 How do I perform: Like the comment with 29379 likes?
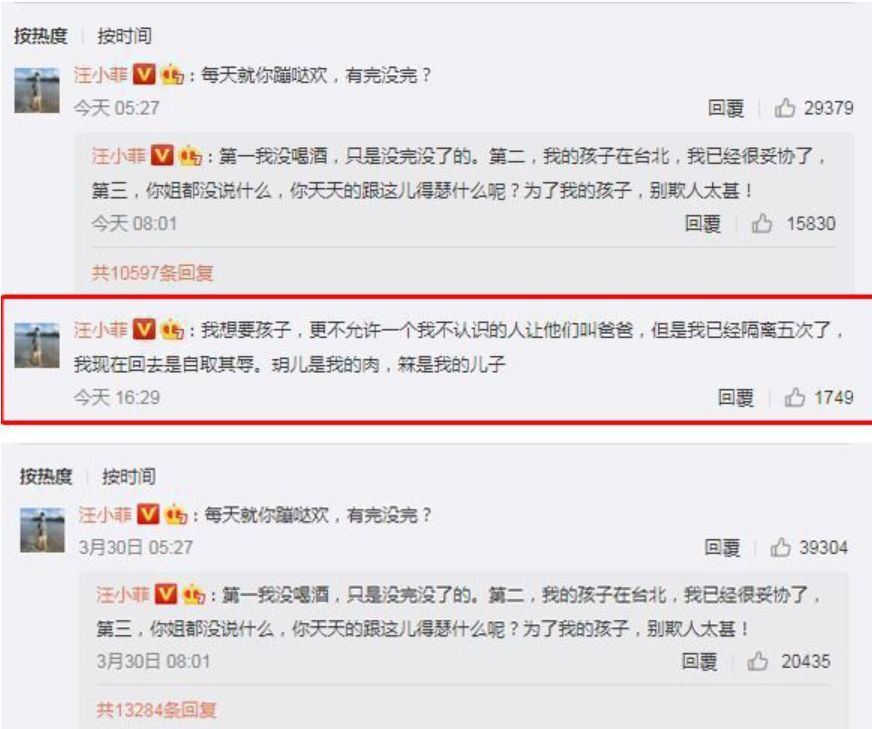click(785, 108)
